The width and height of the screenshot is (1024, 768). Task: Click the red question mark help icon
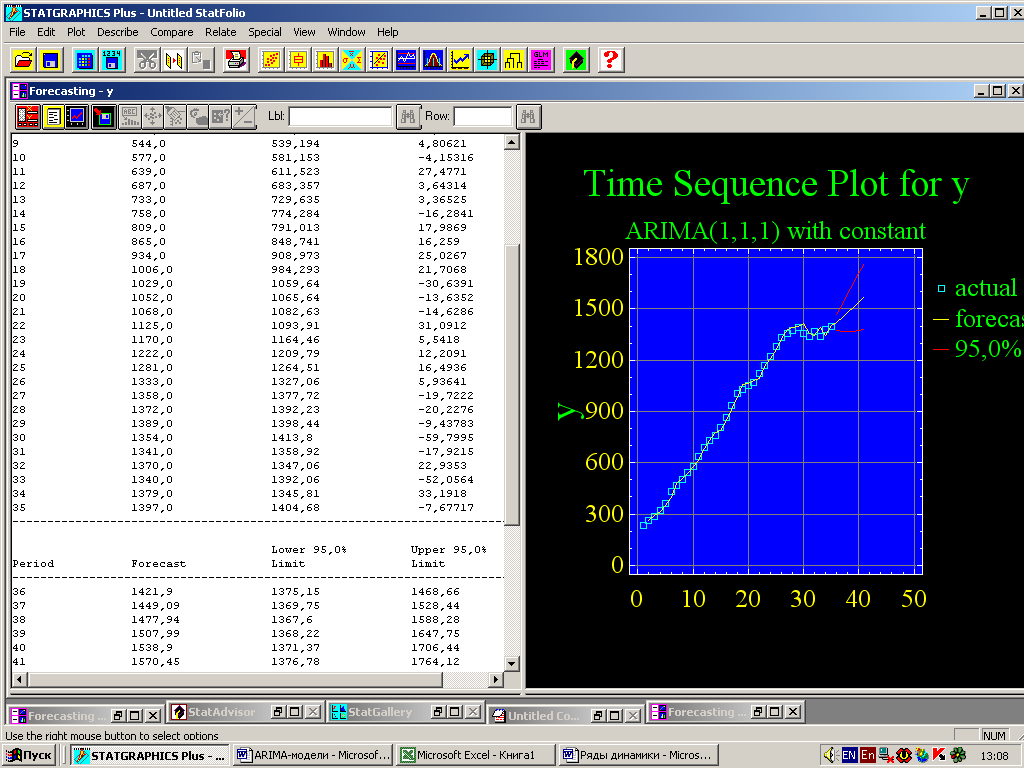(x=611, y=60)
